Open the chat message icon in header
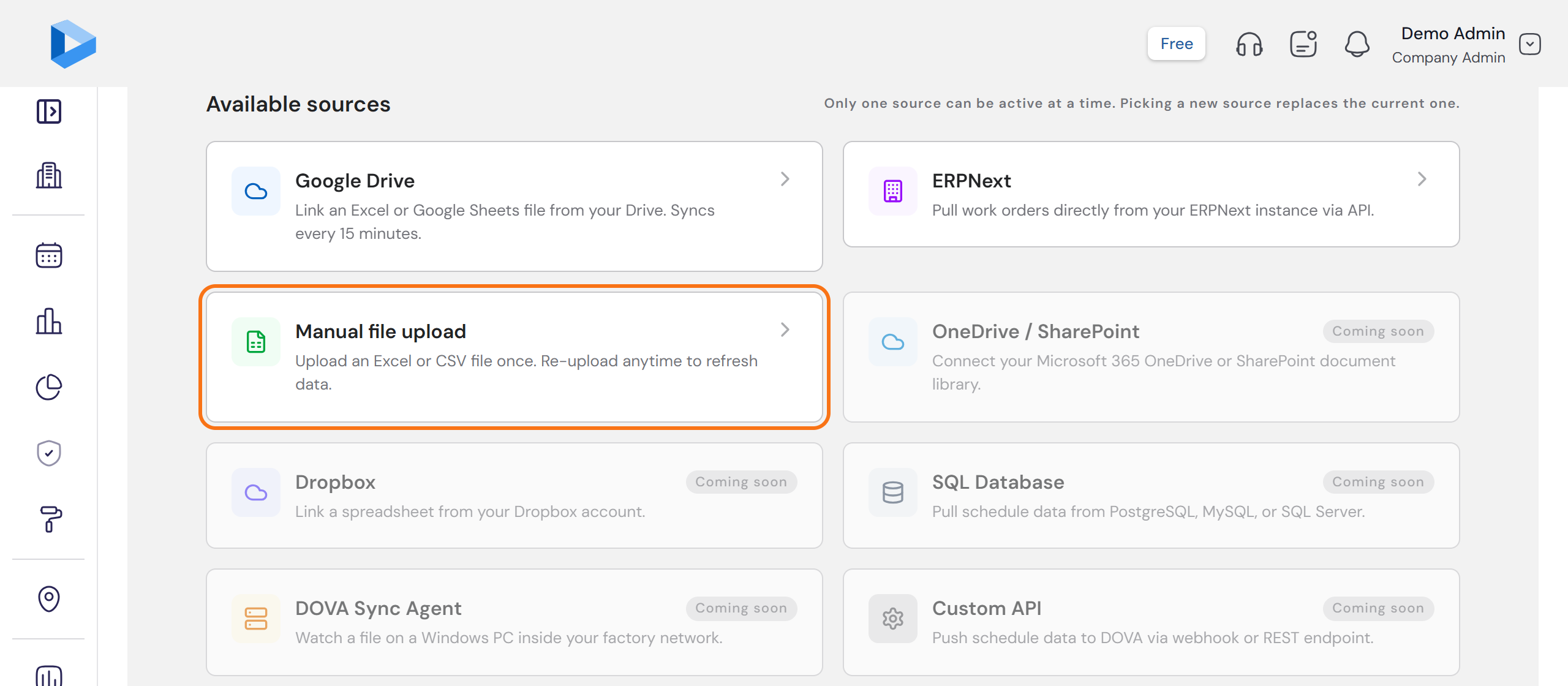Viewport: 1568px width, 686px height. [1303, 44]
